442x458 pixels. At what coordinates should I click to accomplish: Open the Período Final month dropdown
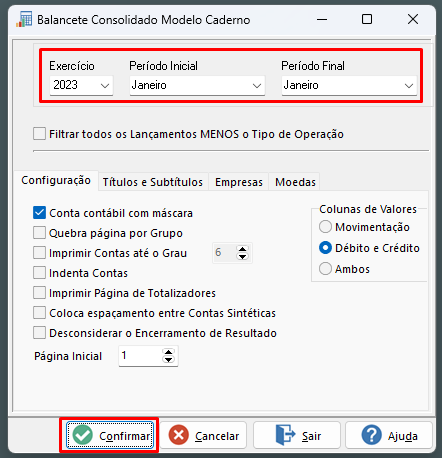click(x=349, y=85)
